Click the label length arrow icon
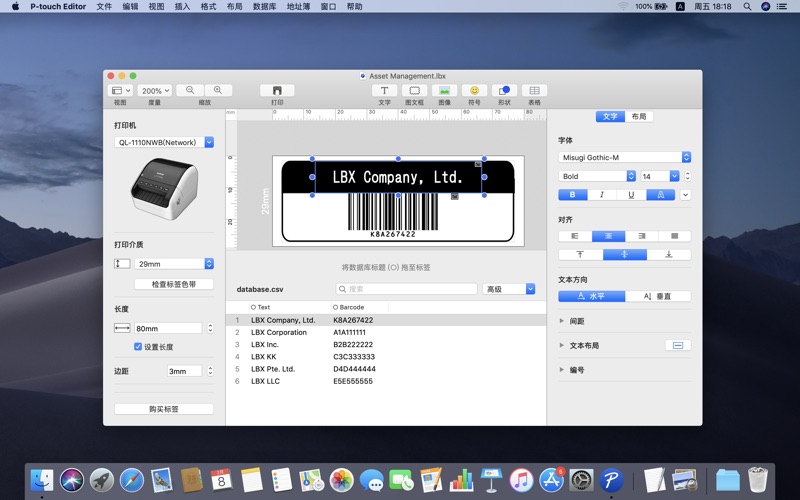The width and height of the screenshot is (800, 500). click(122, 328)
